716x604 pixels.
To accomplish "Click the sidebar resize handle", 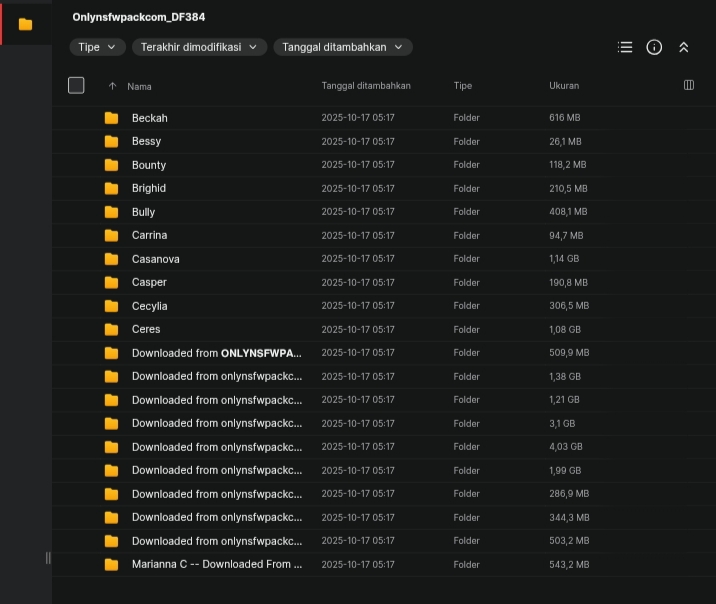I will (x=48, y=557).
